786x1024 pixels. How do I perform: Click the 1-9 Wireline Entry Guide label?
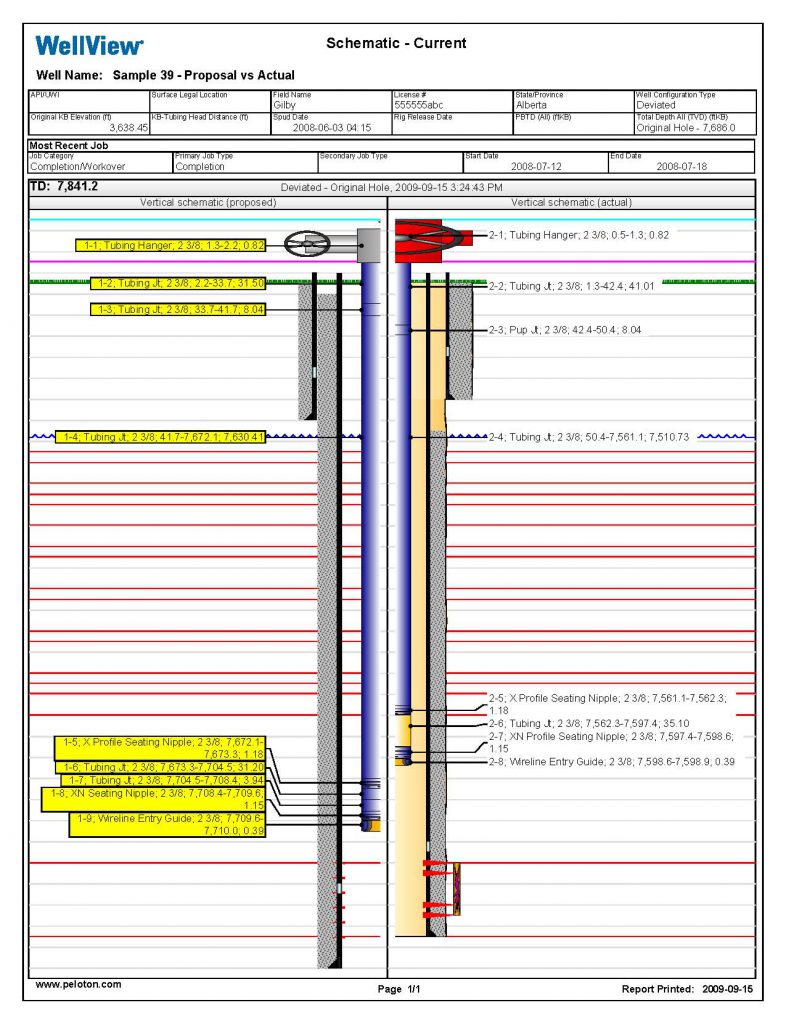(x=168, y=824)
